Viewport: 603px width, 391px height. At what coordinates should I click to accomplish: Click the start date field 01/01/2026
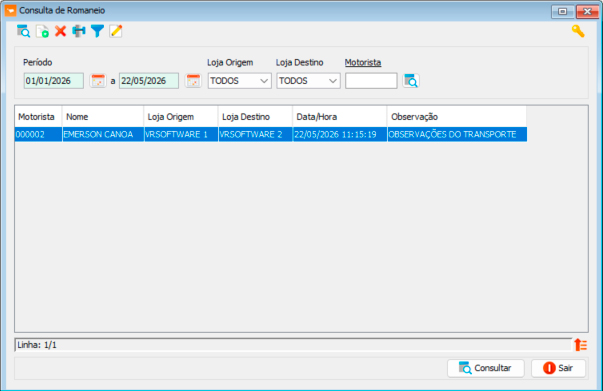pyautogui.click(x=53, y=81)
